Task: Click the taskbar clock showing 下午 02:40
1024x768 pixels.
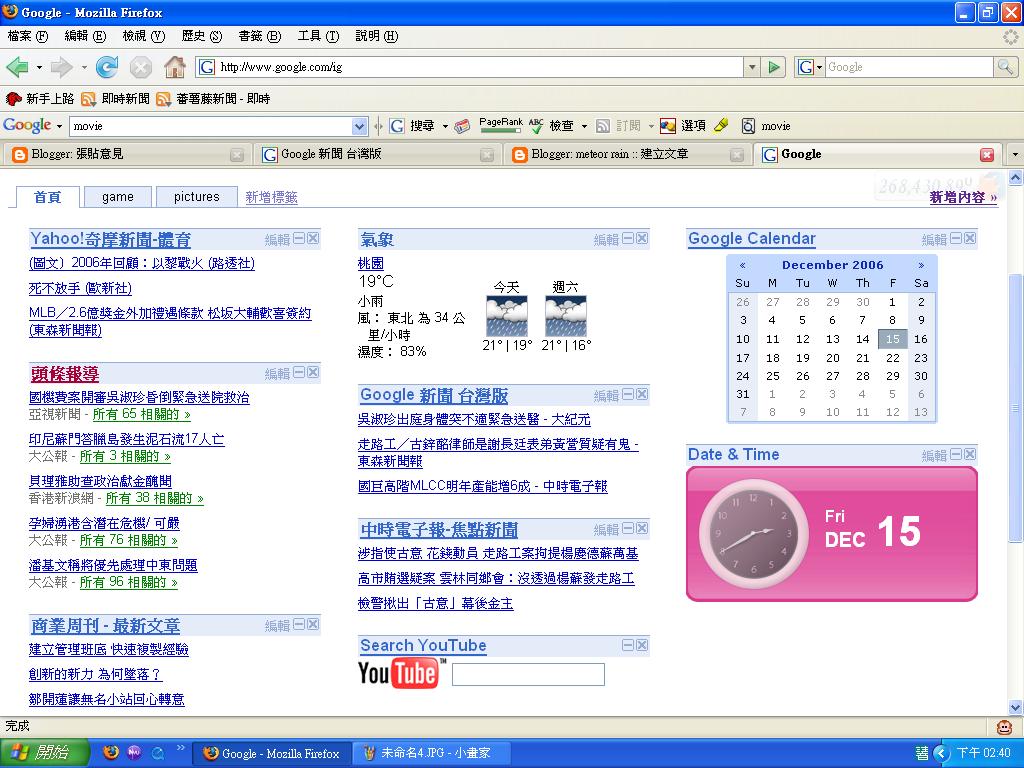Action: [984, 753]
